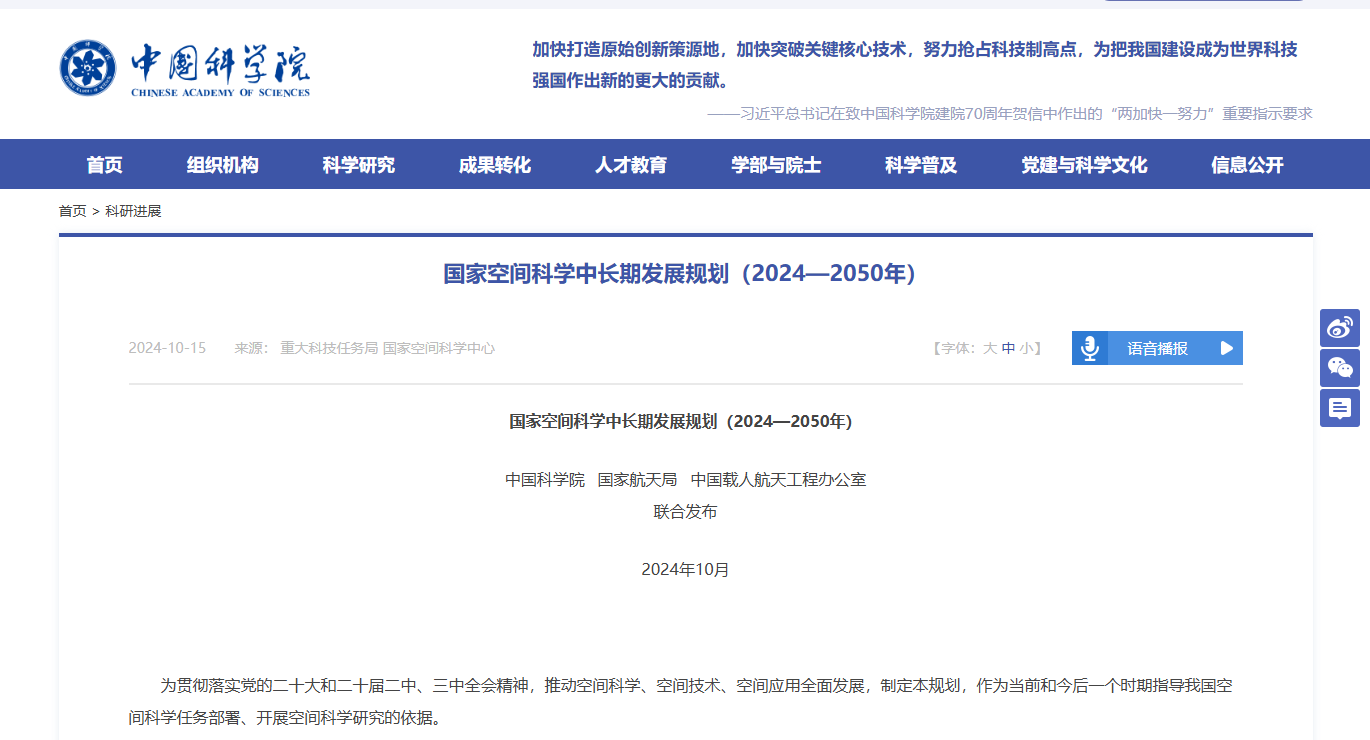Viewport: 1370px width, 740px height.
Task: Click the 联合发布 text line
Action: (685, 511)
